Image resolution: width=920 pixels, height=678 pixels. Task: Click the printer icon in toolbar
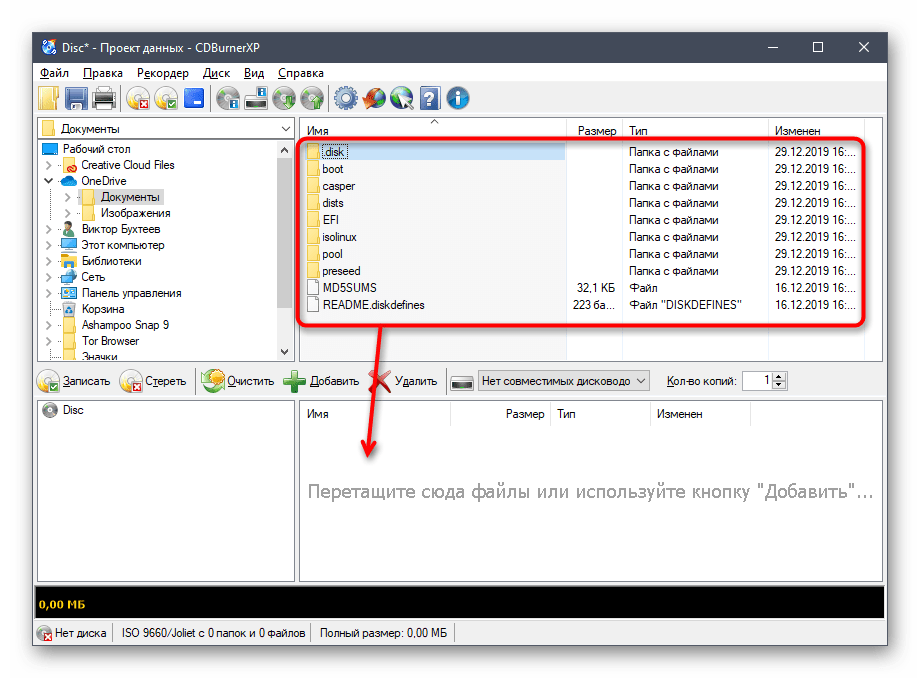[x=103, y=98]
